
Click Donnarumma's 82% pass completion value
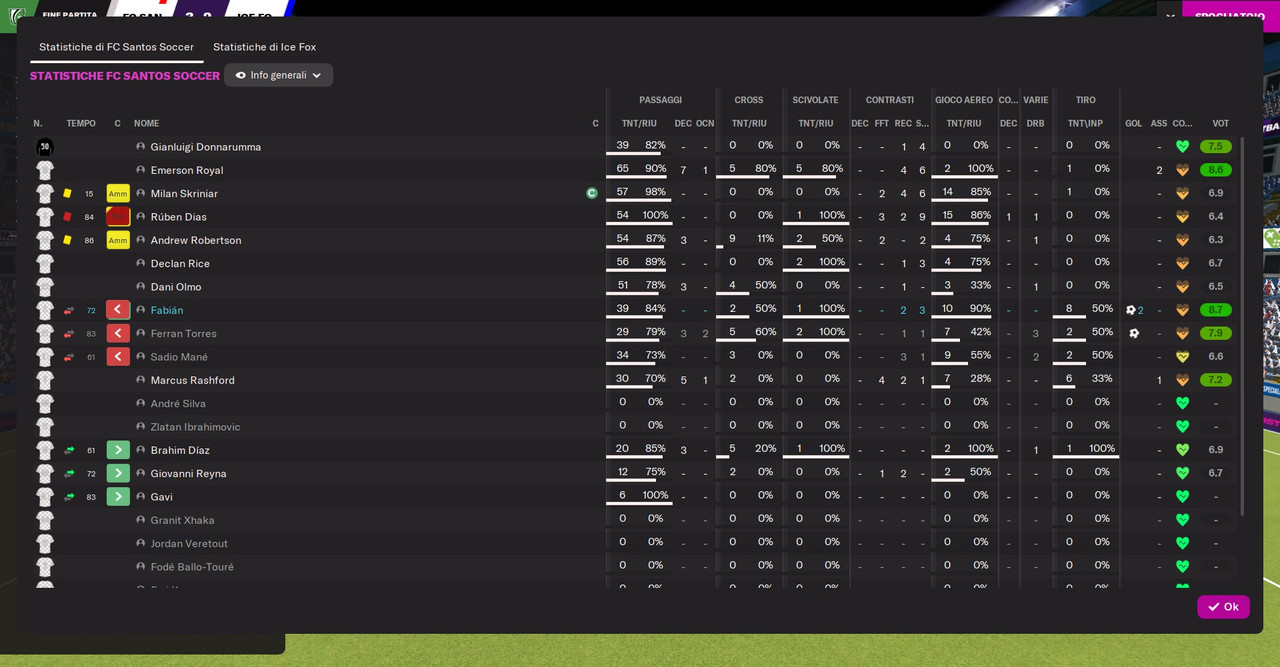[x=655, y=145]
